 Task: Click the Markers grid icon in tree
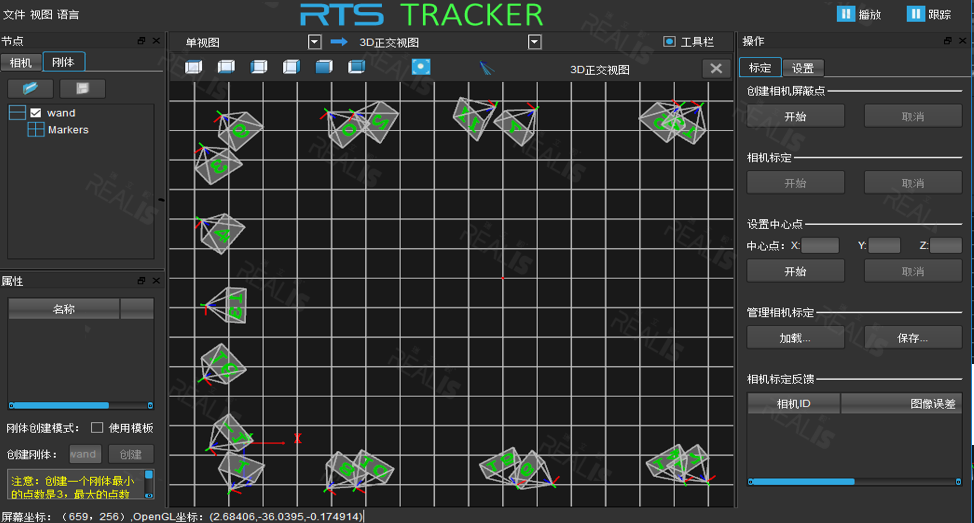pos(36,129)
